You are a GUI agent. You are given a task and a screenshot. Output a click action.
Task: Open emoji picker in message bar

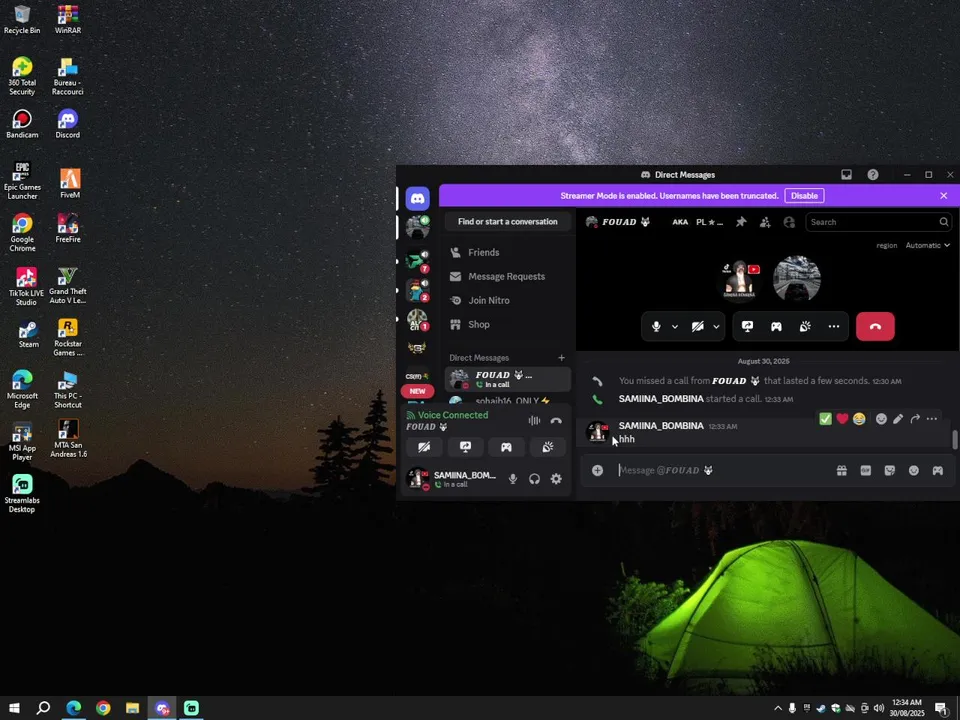pyautogui.click(x=913, y=470)
